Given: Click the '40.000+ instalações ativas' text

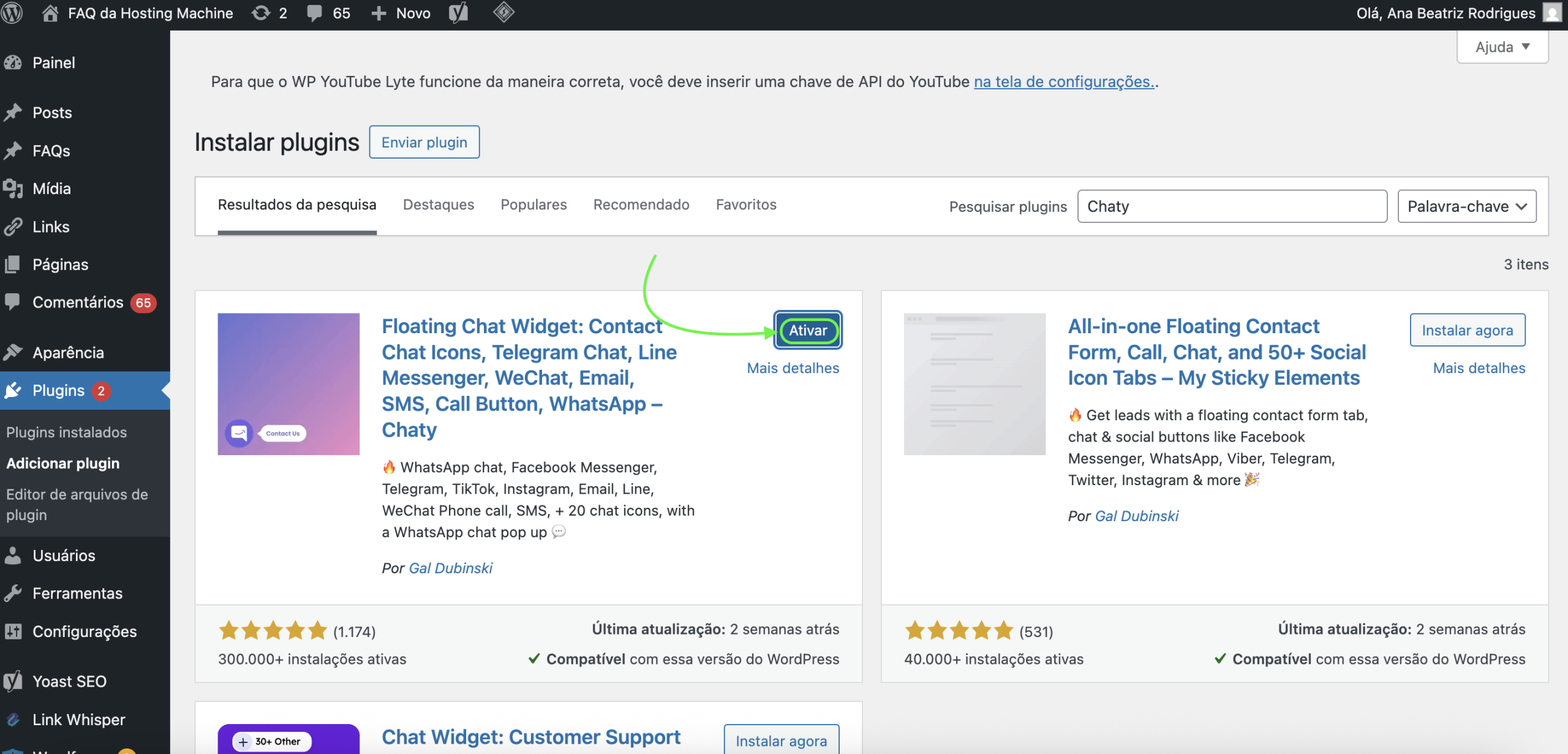Looking at the screenshot, I should pyautogui.click(x=994, y=659).
